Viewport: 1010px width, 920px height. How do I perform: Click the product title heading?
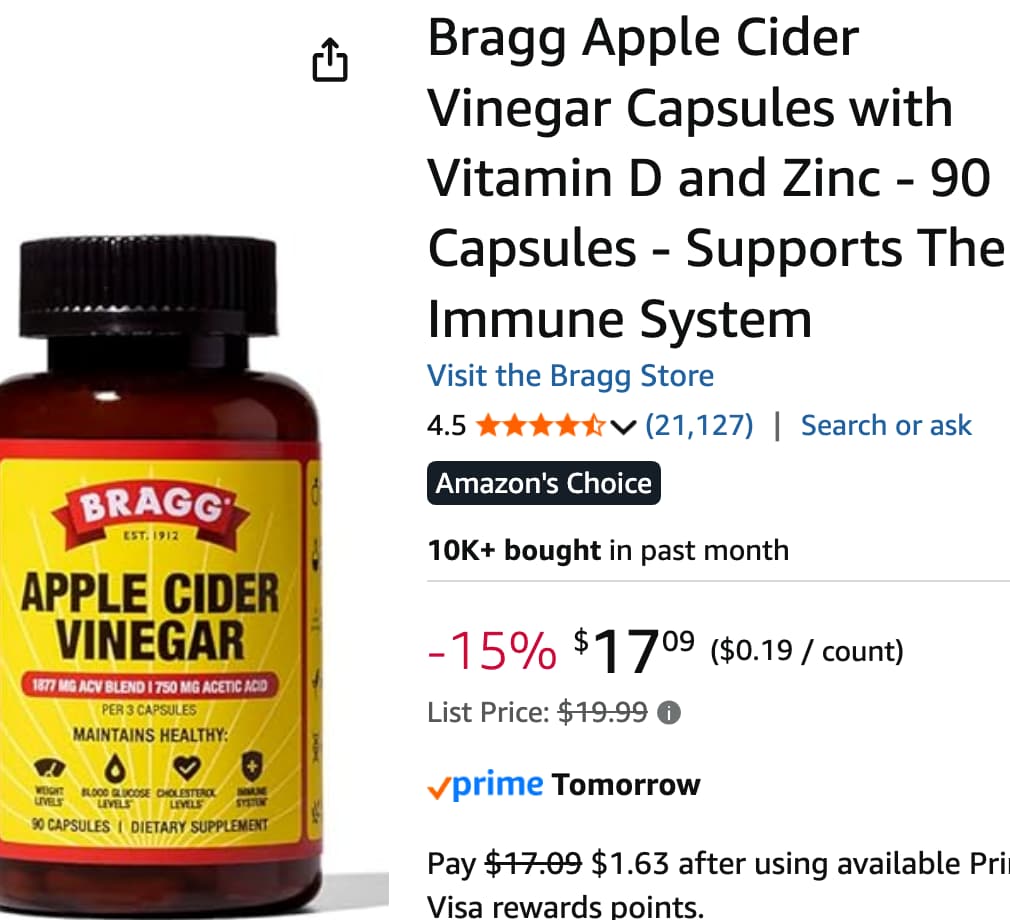pyautogui.click(x=716, y=178)
